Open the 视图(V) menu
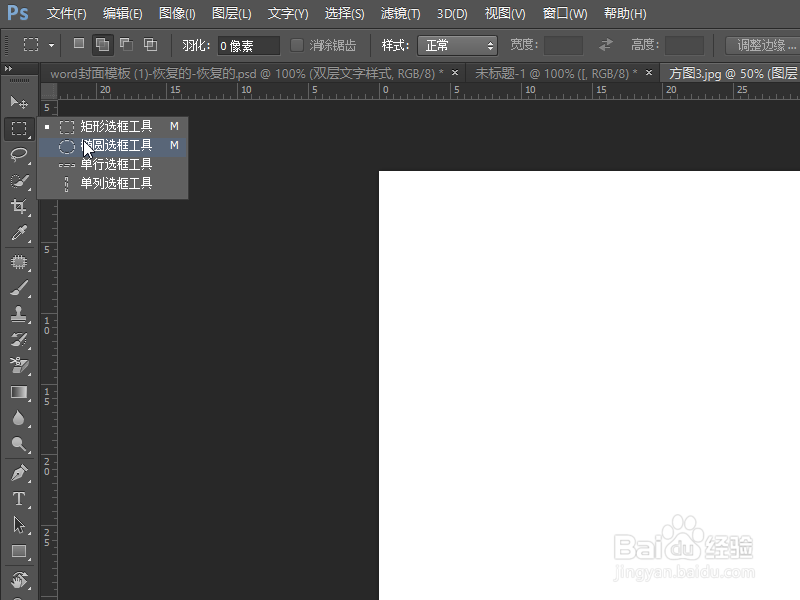Screen dimensions: 800x600 point(505,14)
